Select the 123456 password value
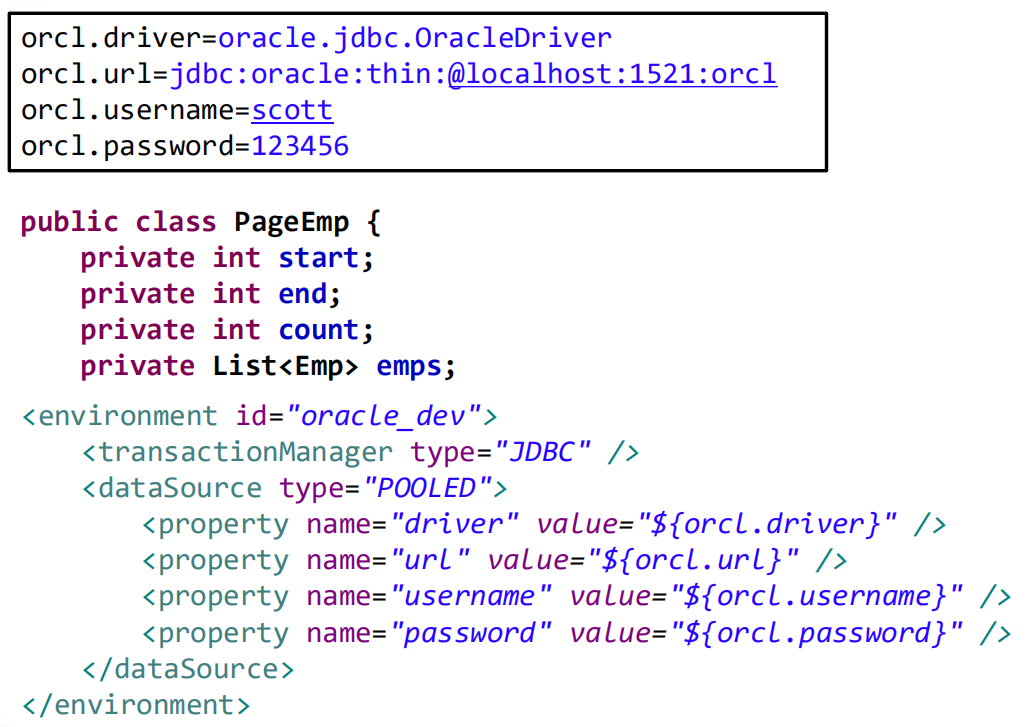The width and height of the screenshot is (1034, 727). (300, 146)
